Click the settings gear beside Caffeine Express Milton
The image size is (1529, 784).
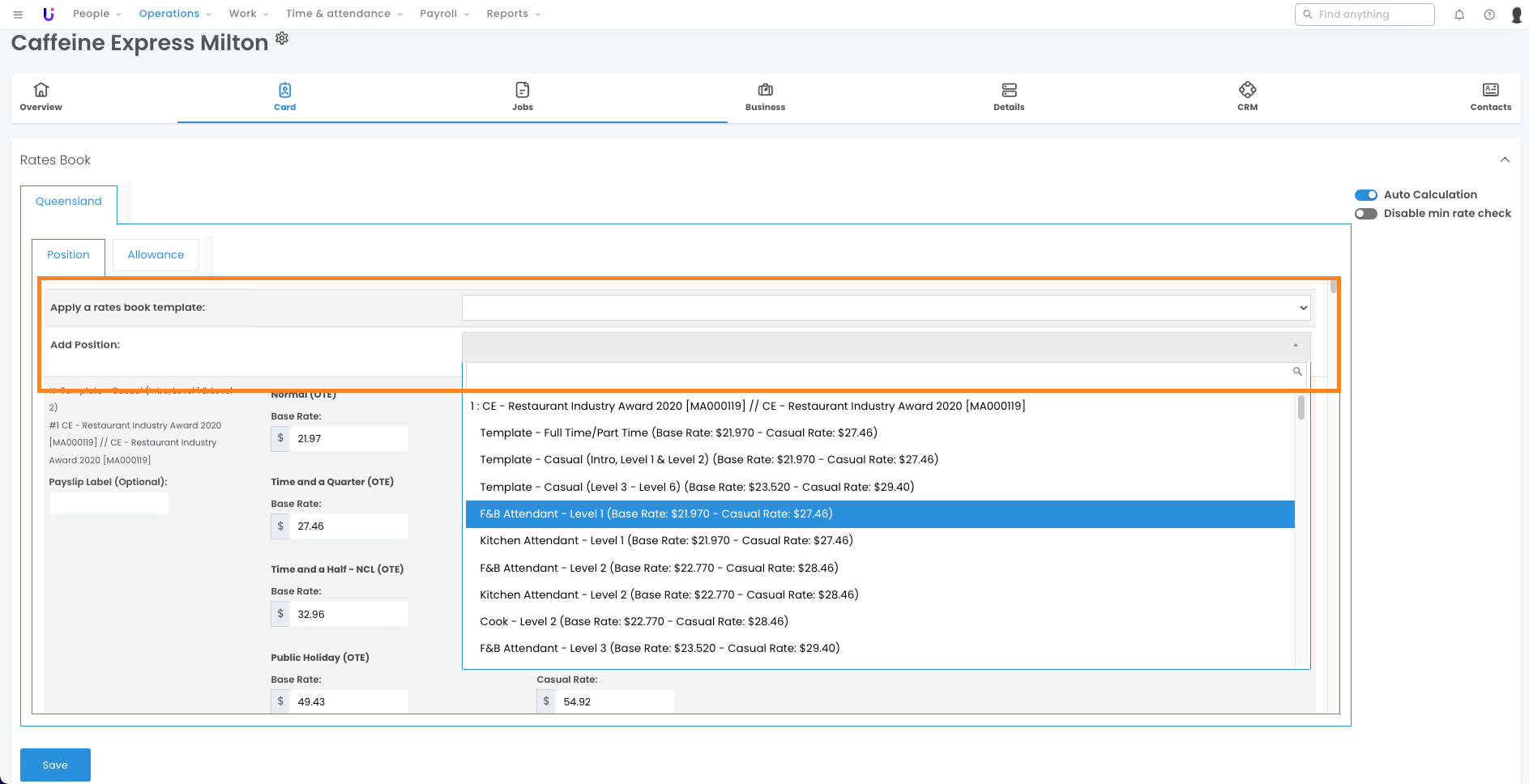(x=282, y=38)
